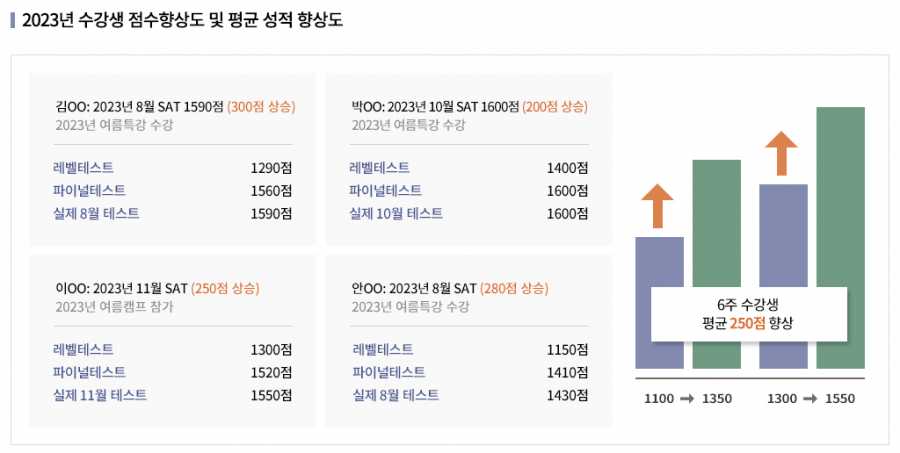Click the orange (280점 상승) text
The image size is (900, 453).
[514, 288]
